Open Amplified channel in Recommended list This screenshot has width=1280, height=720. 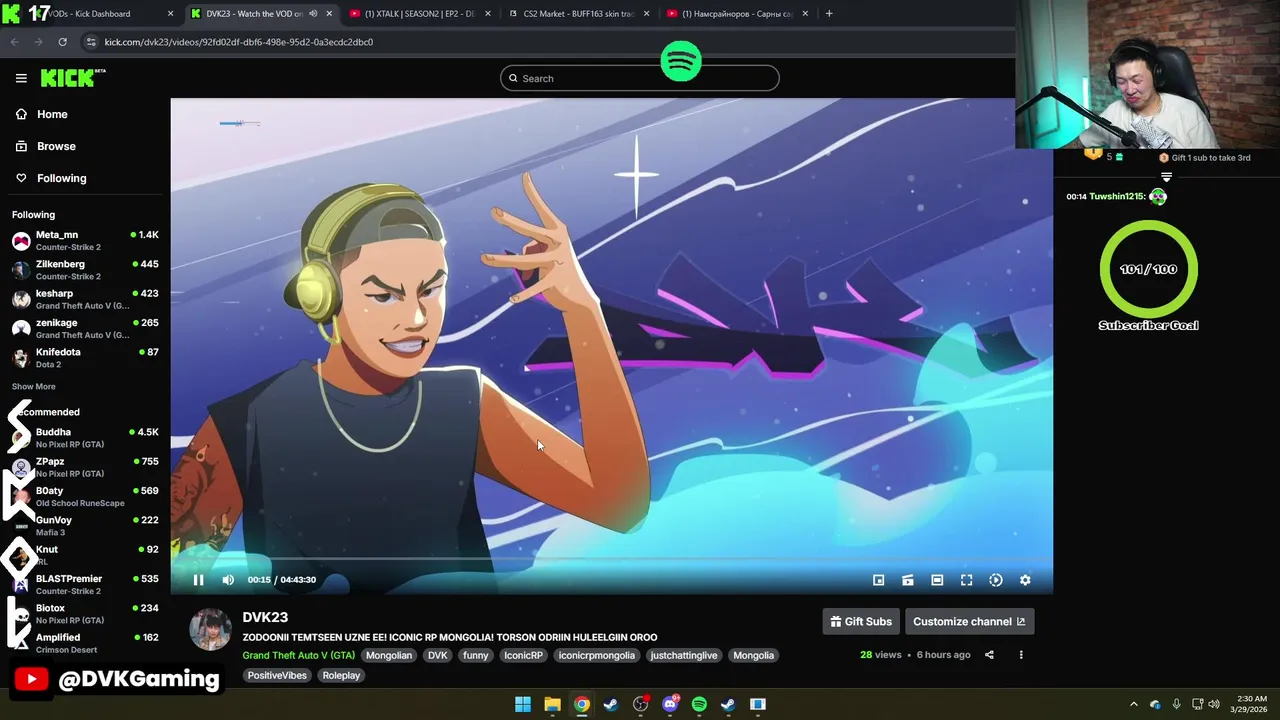point(85,643)
